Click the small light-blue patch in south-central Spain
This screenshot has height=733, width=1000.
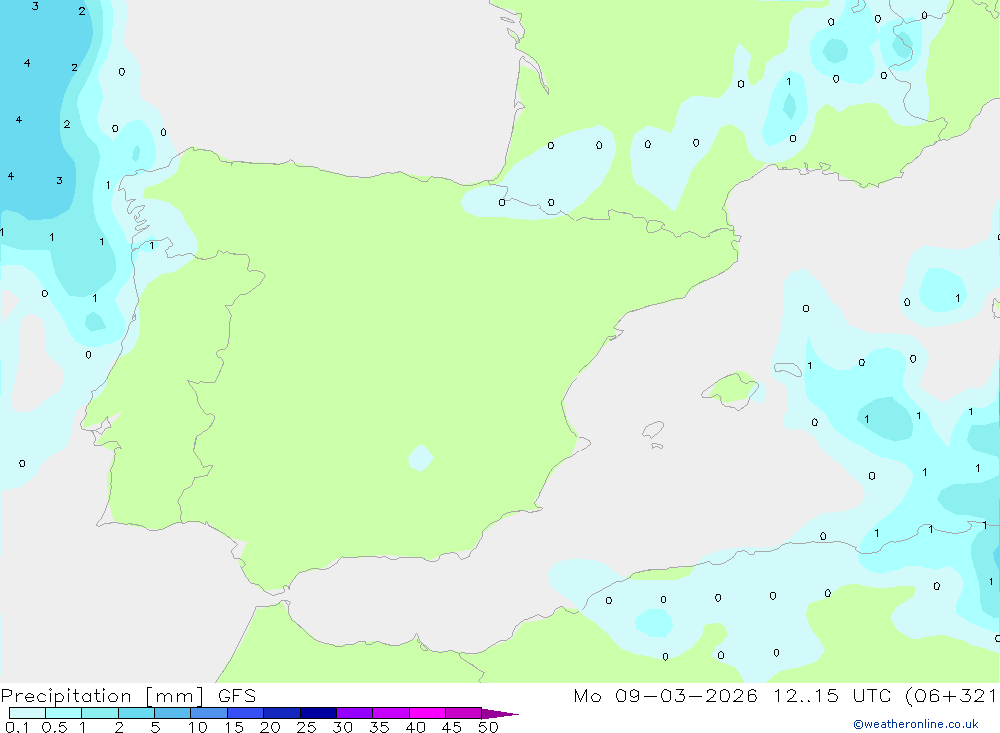420,458
